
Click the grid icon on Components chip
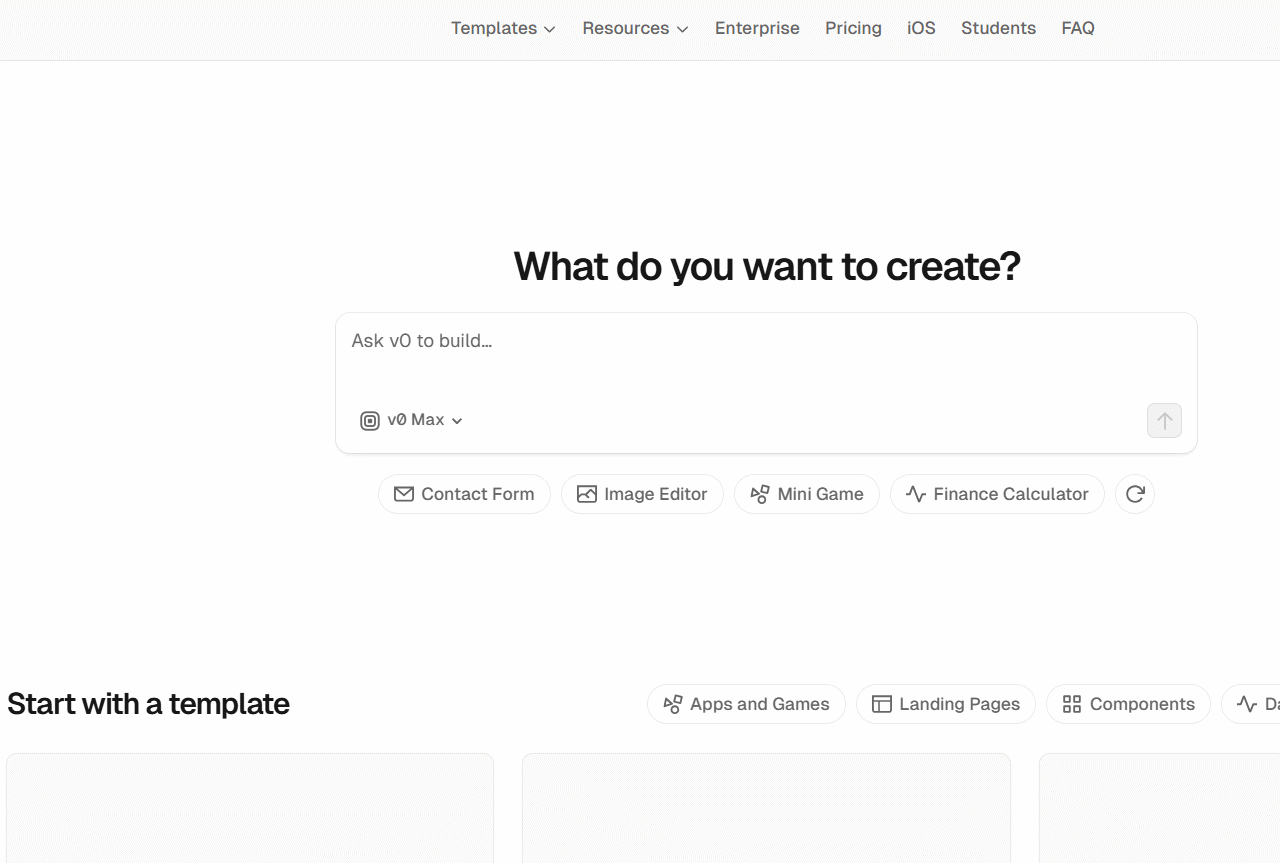1071,704
